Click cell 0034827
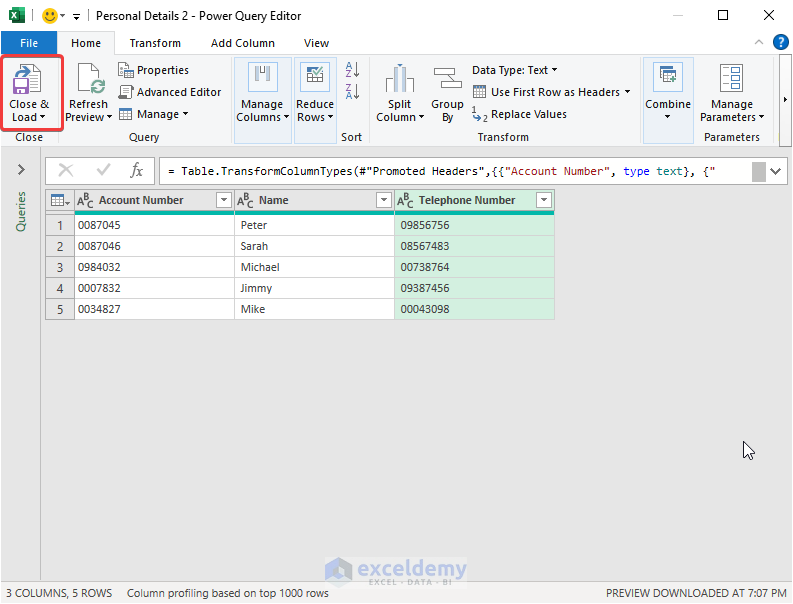Image resolution: width=793 pixels, height=604 pixels. 154,310
